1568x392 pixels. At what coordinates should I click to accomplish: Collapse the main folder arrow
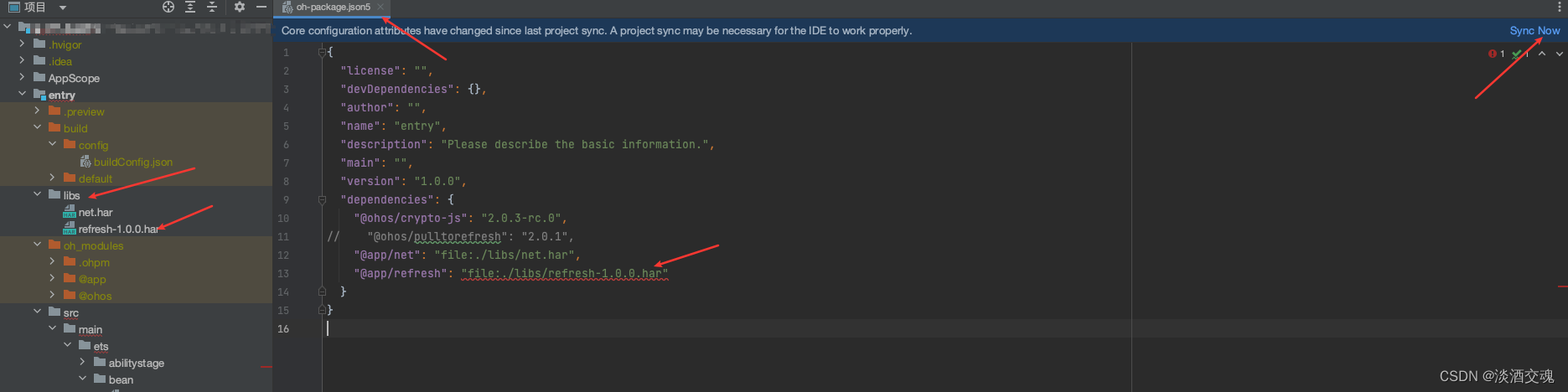(x=52, y=328)
